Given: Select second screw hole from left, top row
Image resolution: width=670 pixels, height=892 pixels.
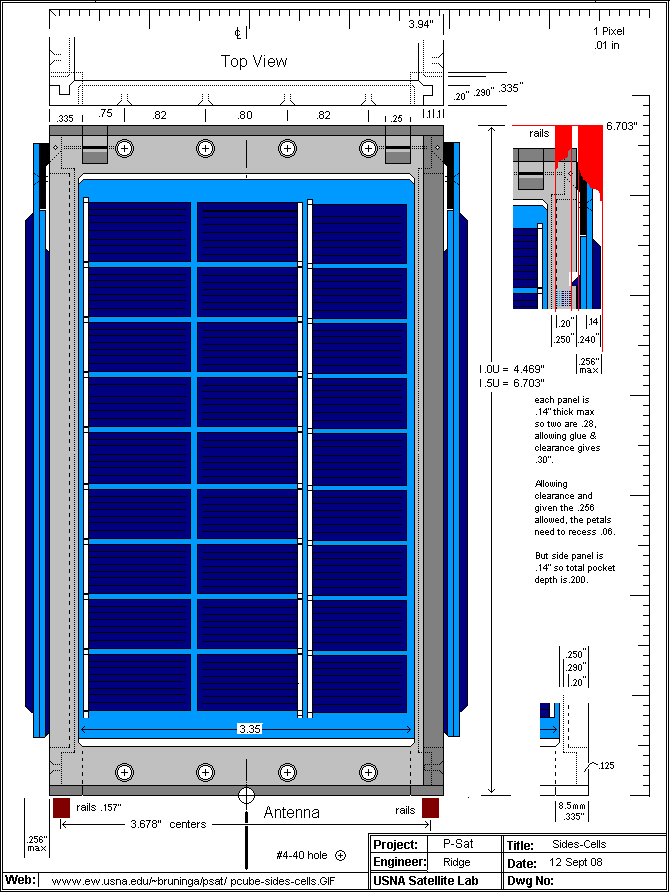Looking at the screenshot, I should click(x=205, y=148).
